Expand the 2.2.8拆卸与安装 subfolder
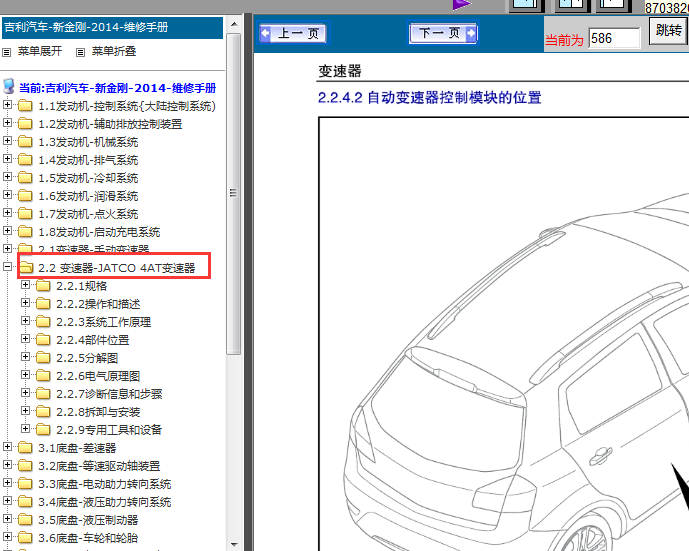The height and width of the screenshot is (551, 689). coord(25,411)
